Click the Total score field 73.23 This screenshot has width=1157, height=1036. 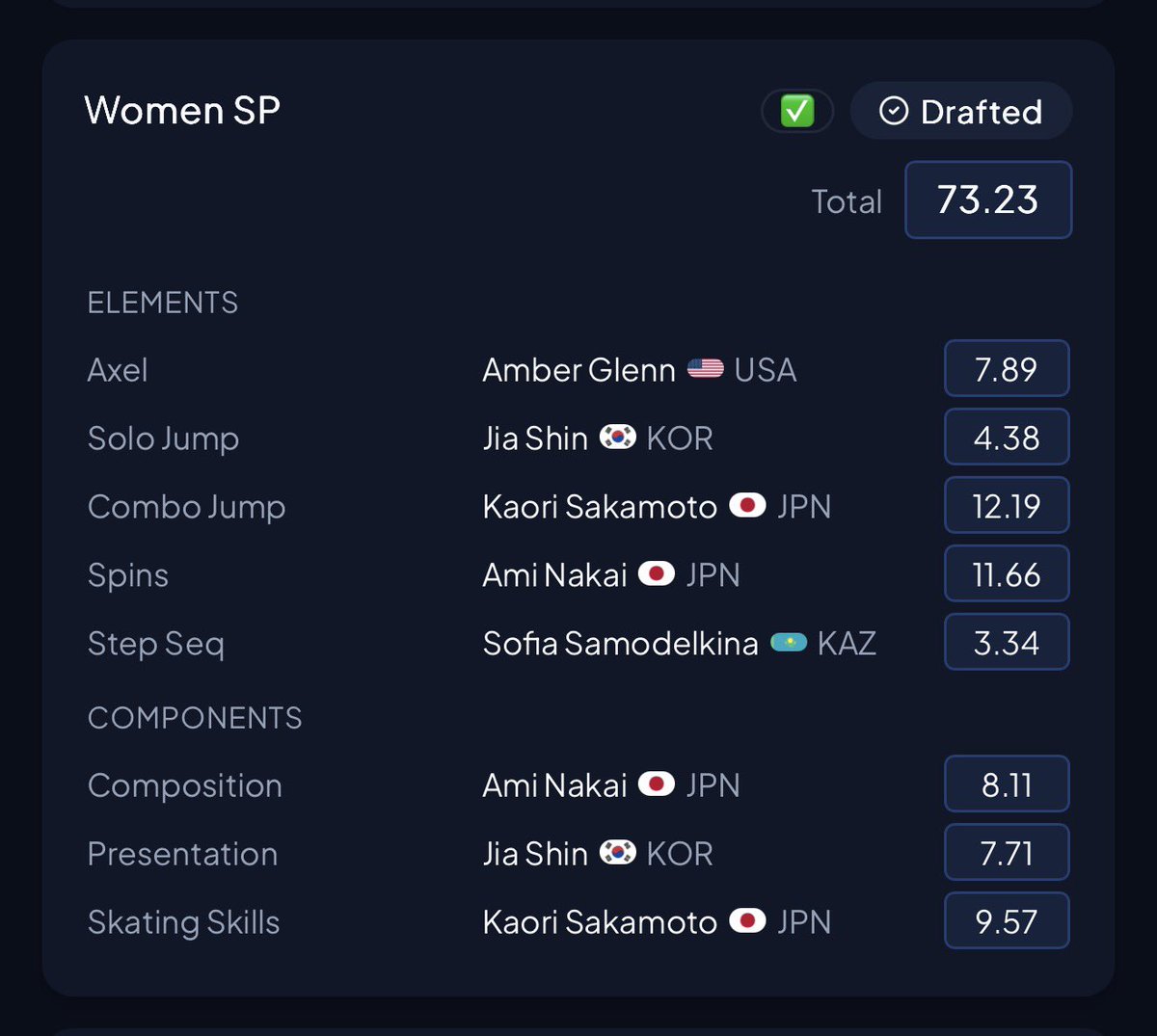(x=988, y=199)
